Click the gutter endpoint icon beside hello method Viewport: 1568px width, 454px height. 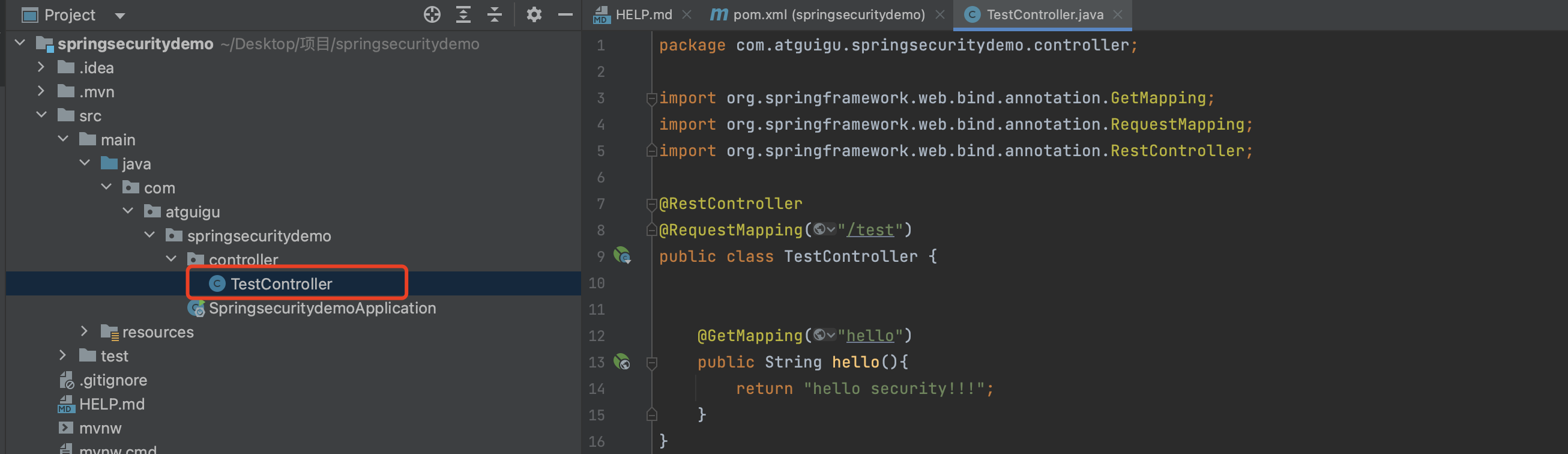[x=621, y=362]
